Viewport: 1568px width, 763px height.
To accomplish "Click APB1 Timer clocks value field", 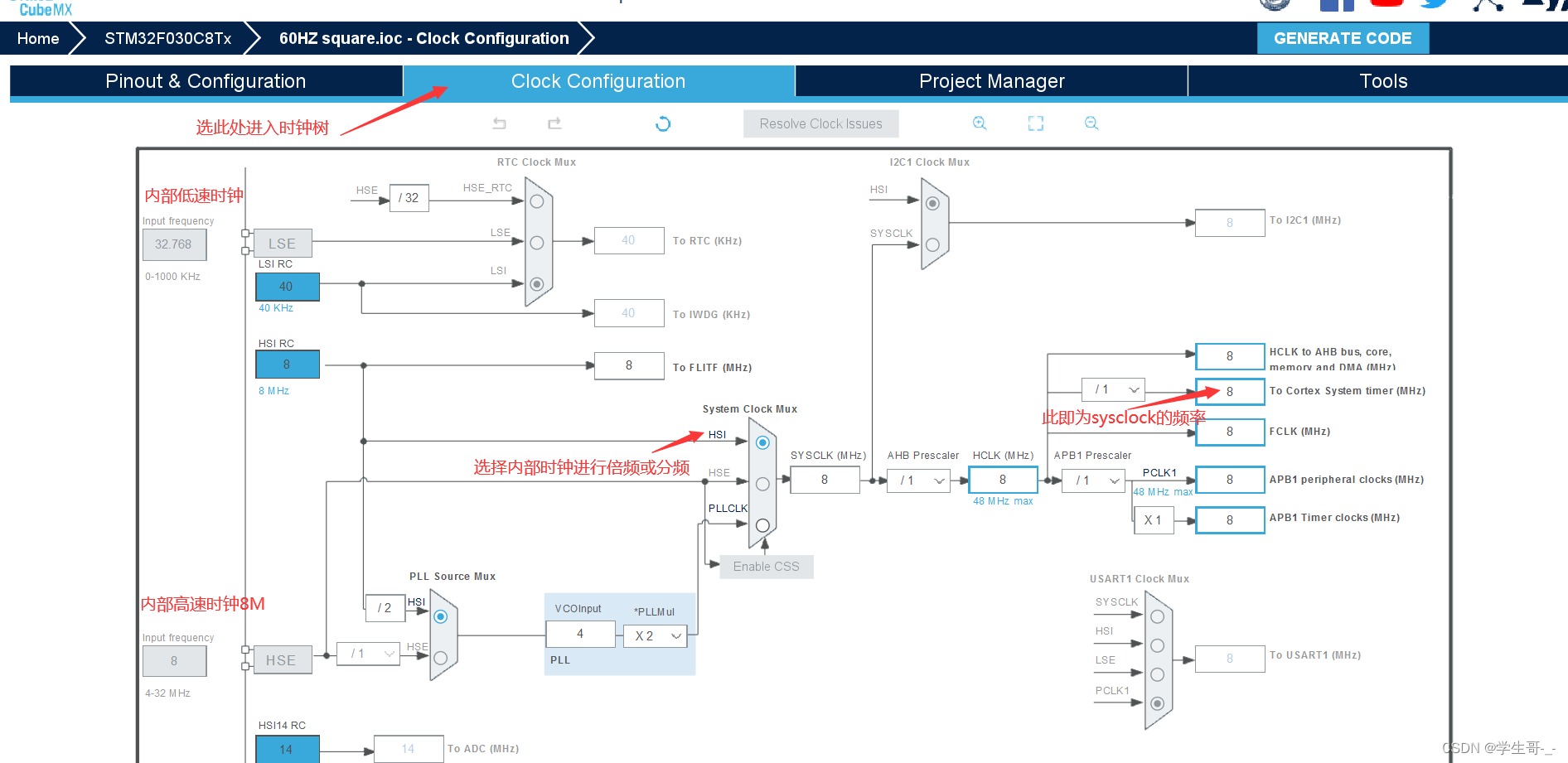I will (x=1230, y=520).
